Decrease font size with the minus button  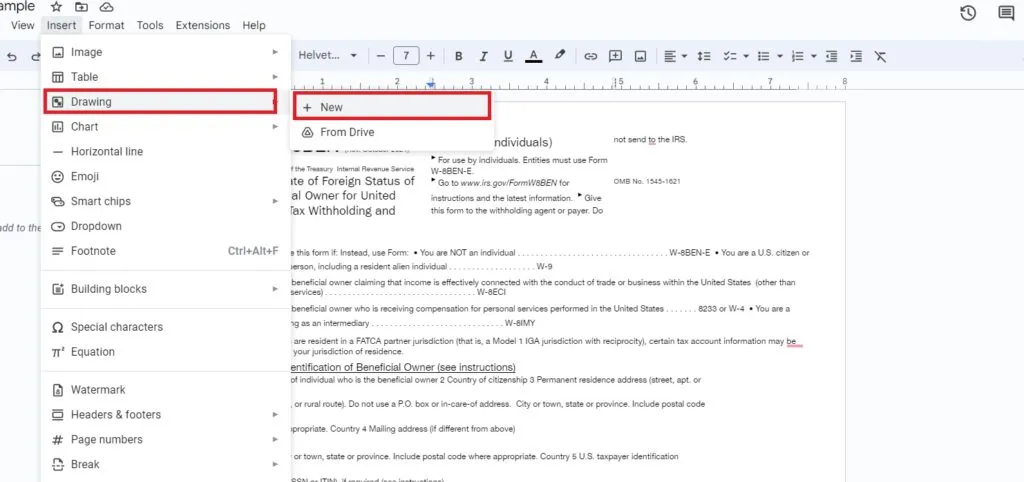[381, 56]
